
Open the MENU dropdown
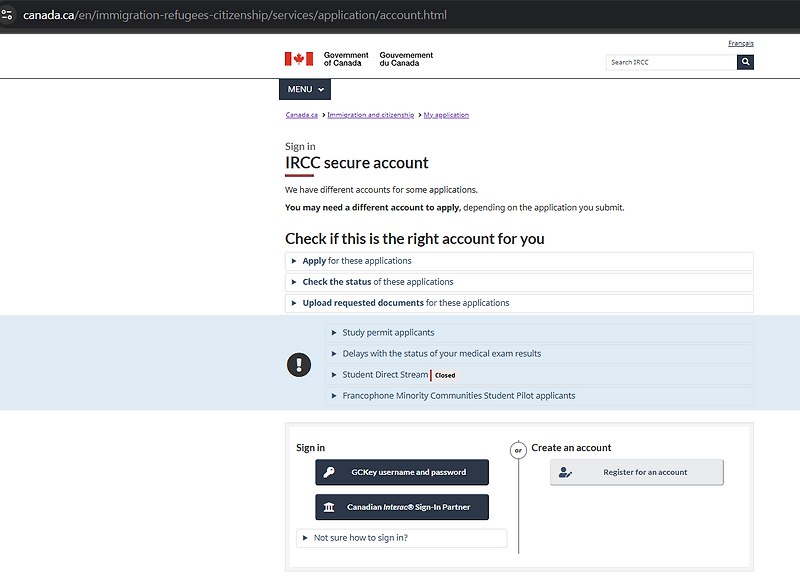(305, 89)
